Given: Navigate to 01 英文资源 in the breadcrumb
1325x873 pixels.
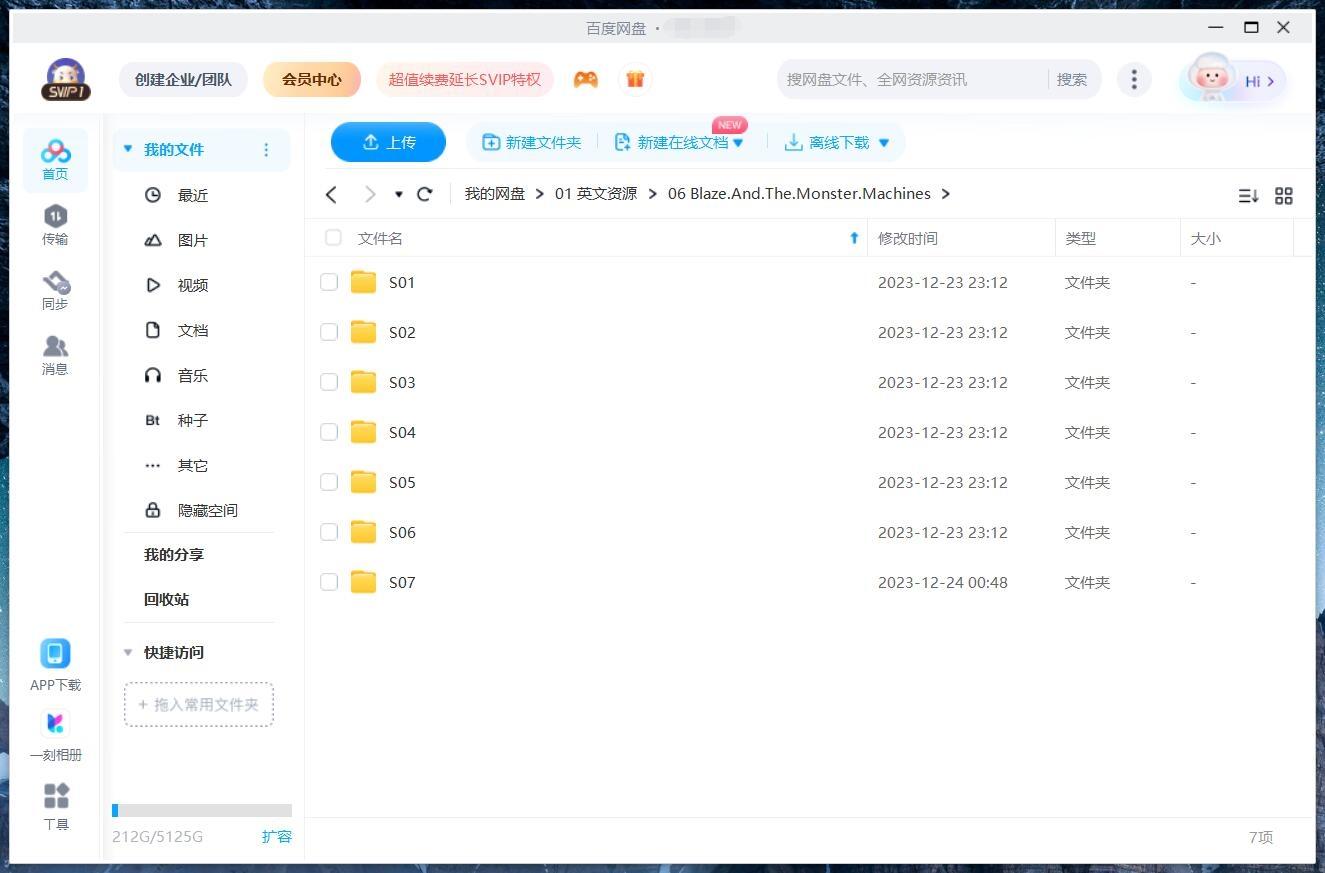Looking at the screenshot, I should 595,193.
